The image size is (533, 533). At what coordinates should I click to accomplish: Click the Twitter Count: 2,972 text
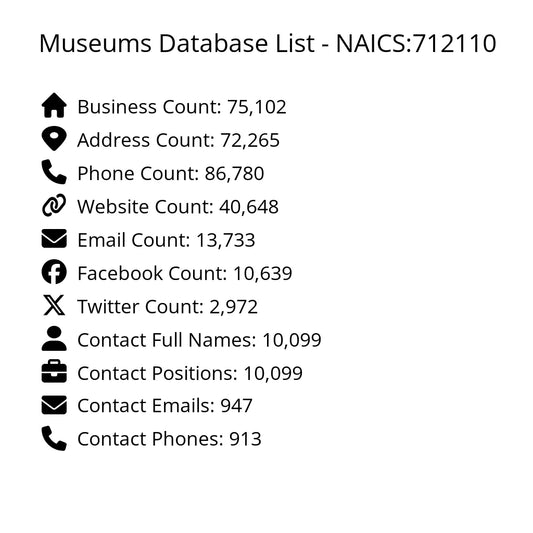[x=168, y=307]
